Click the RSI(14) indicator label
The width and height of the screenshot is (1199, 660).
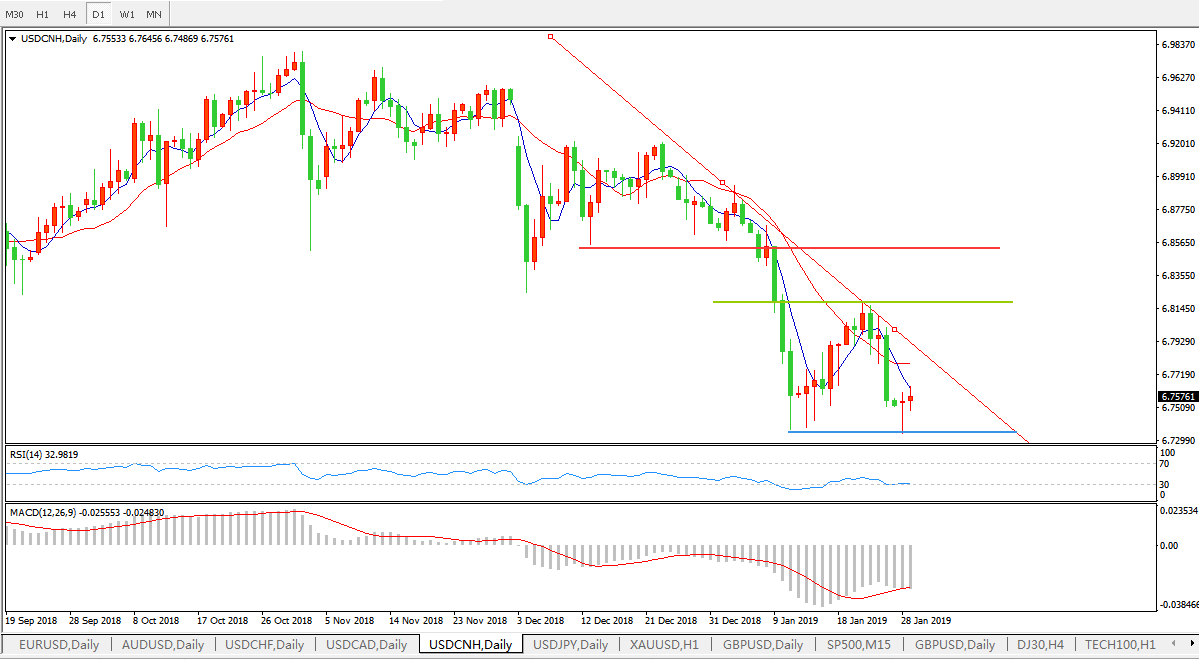pyautogui.click(x=43, y=455)
